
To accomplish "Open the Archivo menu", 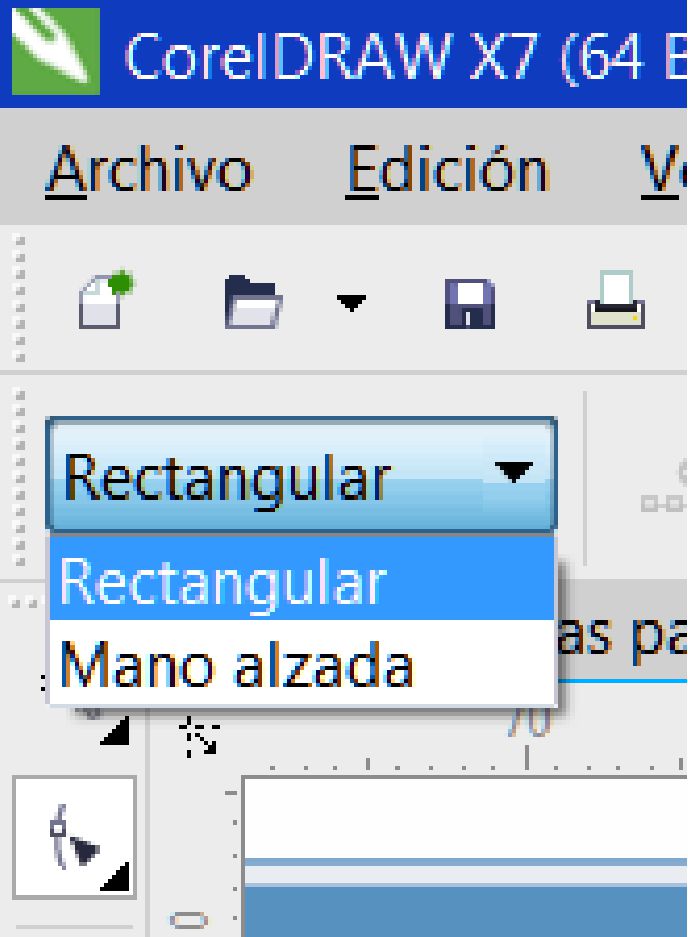I will (x=148, y=168).
